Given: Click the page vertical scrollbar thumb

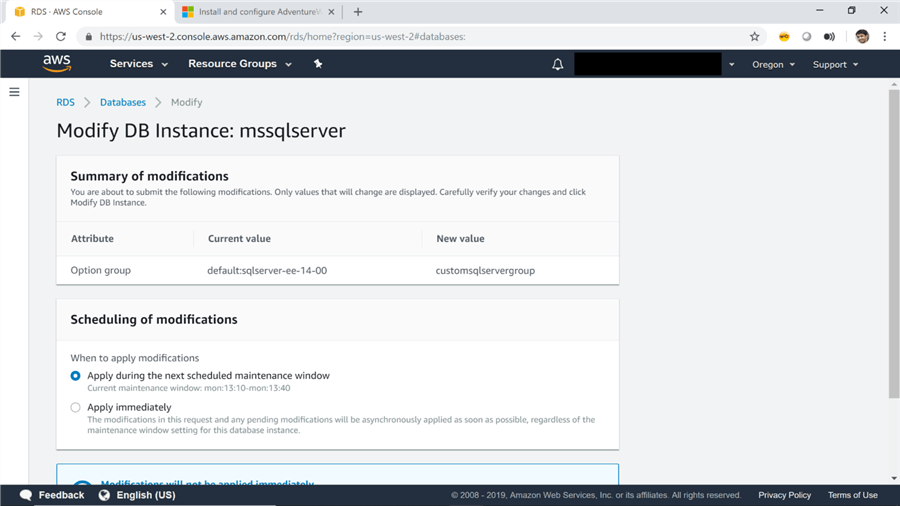Looking at the screenshot, I should 894,243.
